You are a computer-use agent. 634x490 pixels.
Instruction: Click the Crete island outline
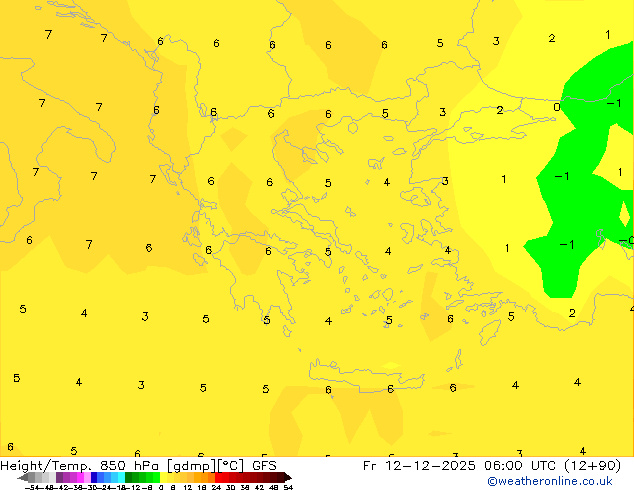[366, 376]
